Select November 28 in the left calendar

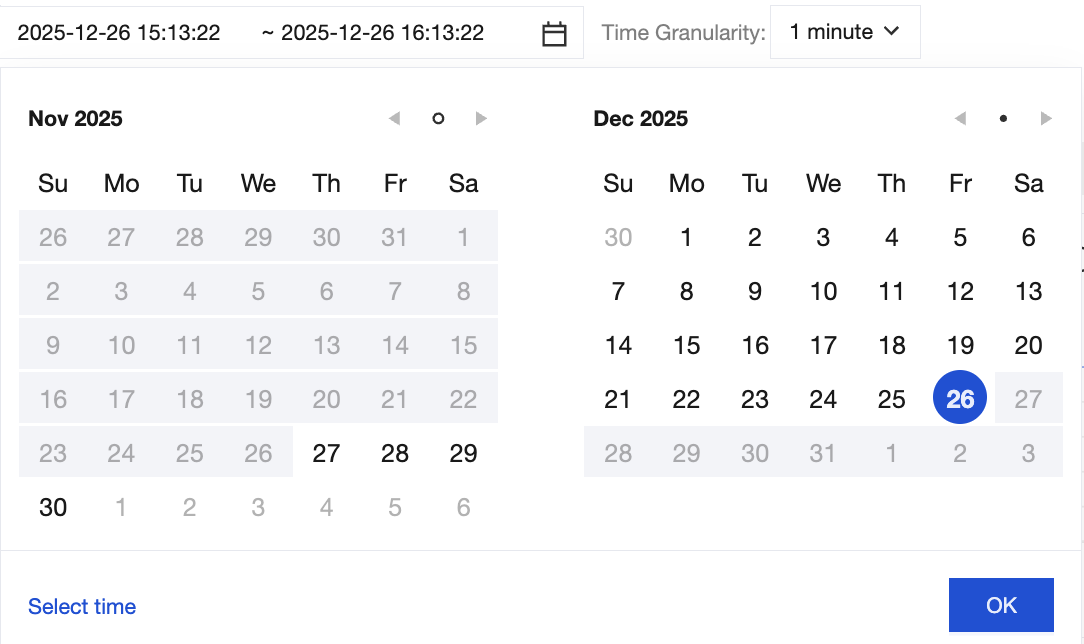395,453
